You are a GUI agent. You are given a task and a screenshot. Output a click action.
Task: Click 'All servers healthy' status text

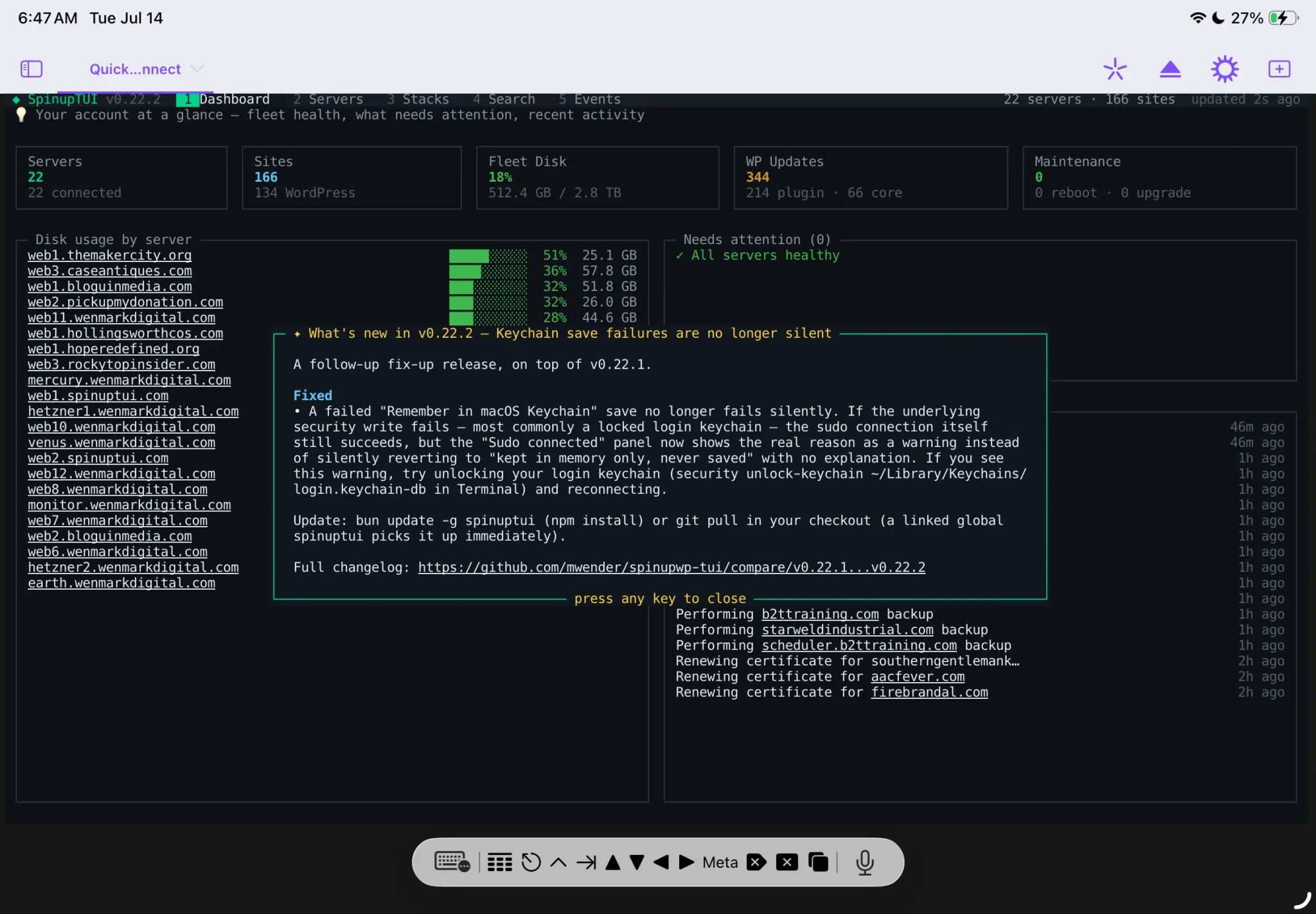pos(765,255)
